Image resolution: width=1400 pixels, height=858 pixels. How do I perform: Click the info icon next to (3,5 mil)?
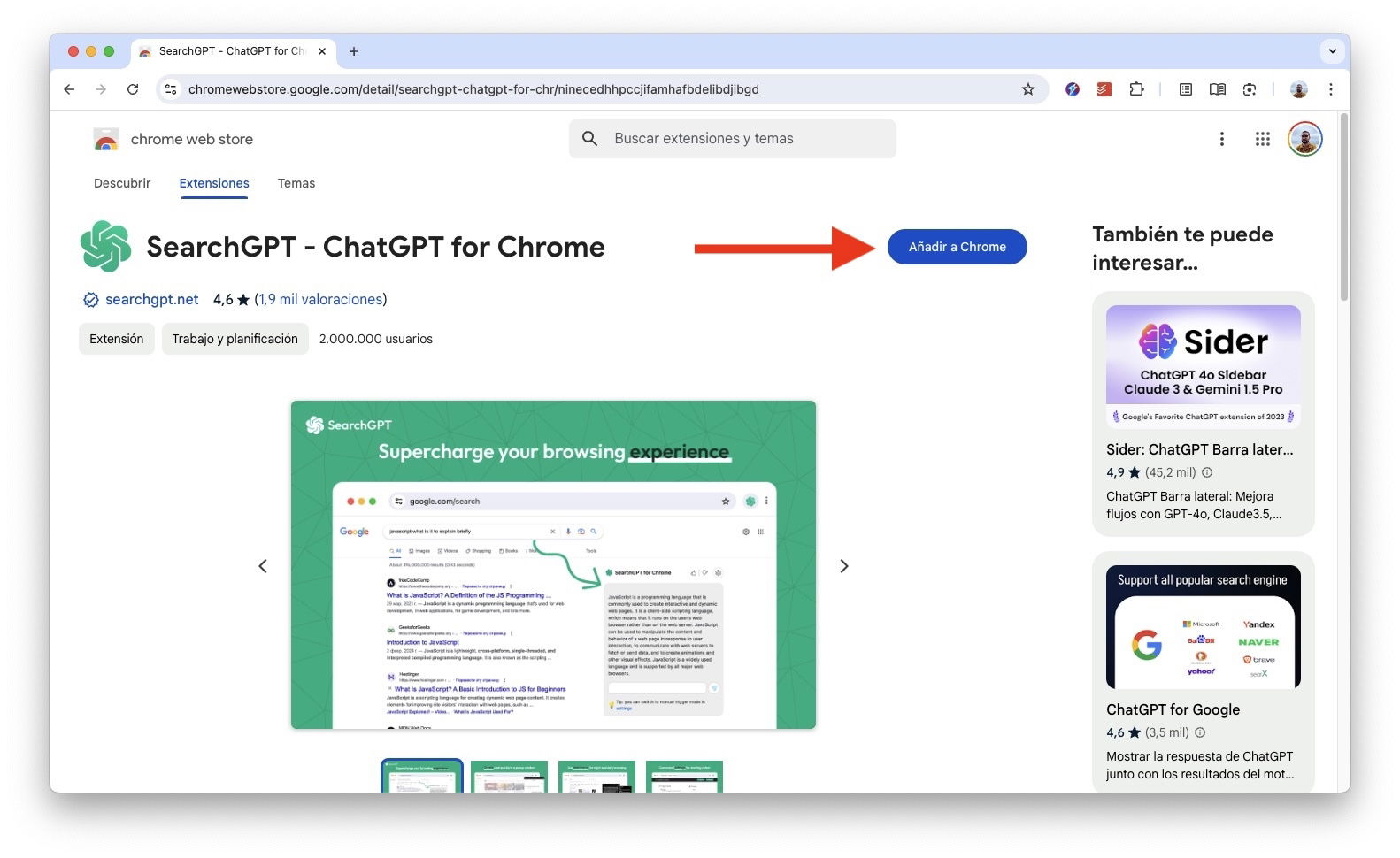pyautogui.click(x=1200, y=732)
